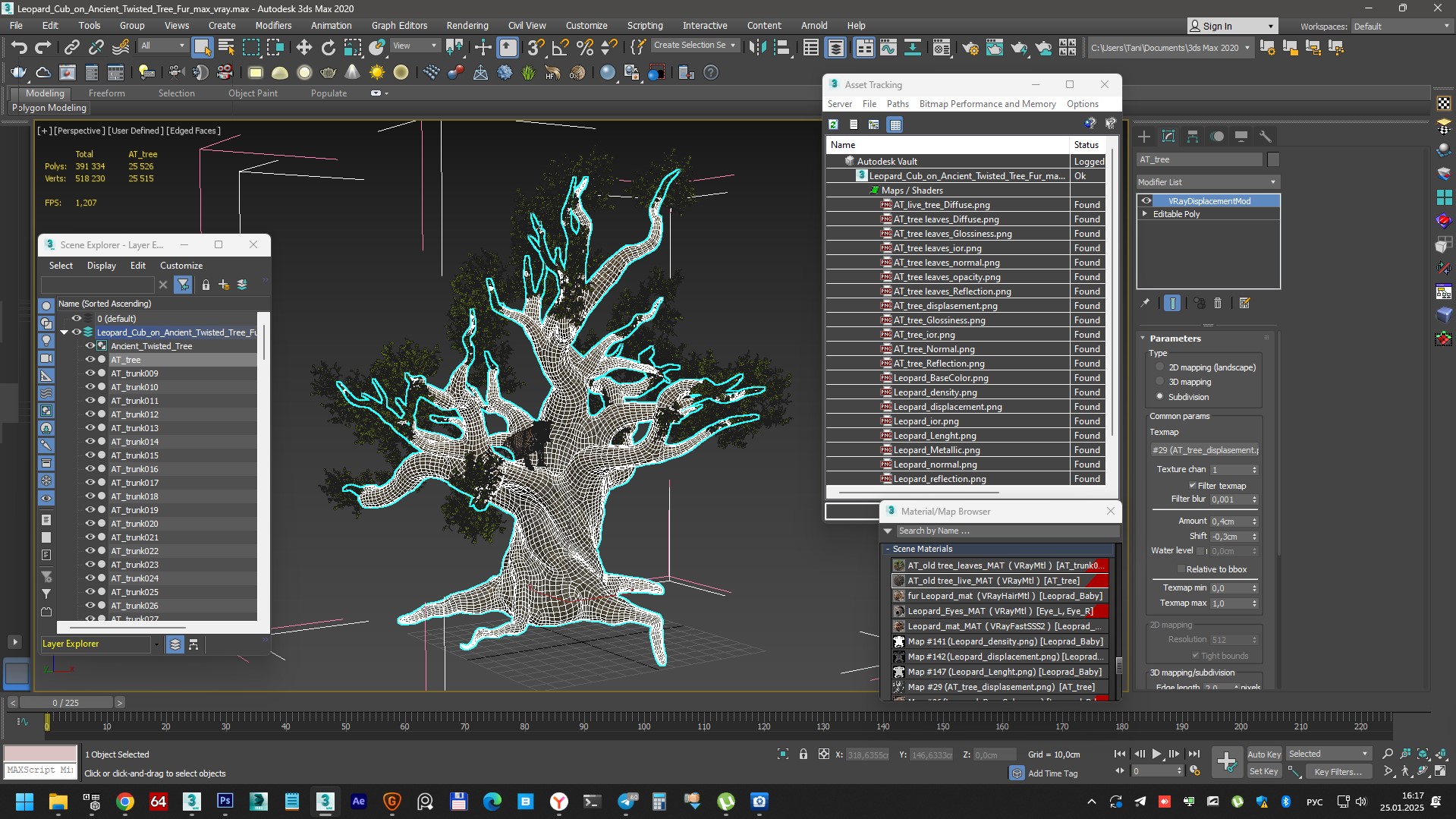Select the Select and Move tool
The image size is (1456, 819).
[x=303, y=48]
